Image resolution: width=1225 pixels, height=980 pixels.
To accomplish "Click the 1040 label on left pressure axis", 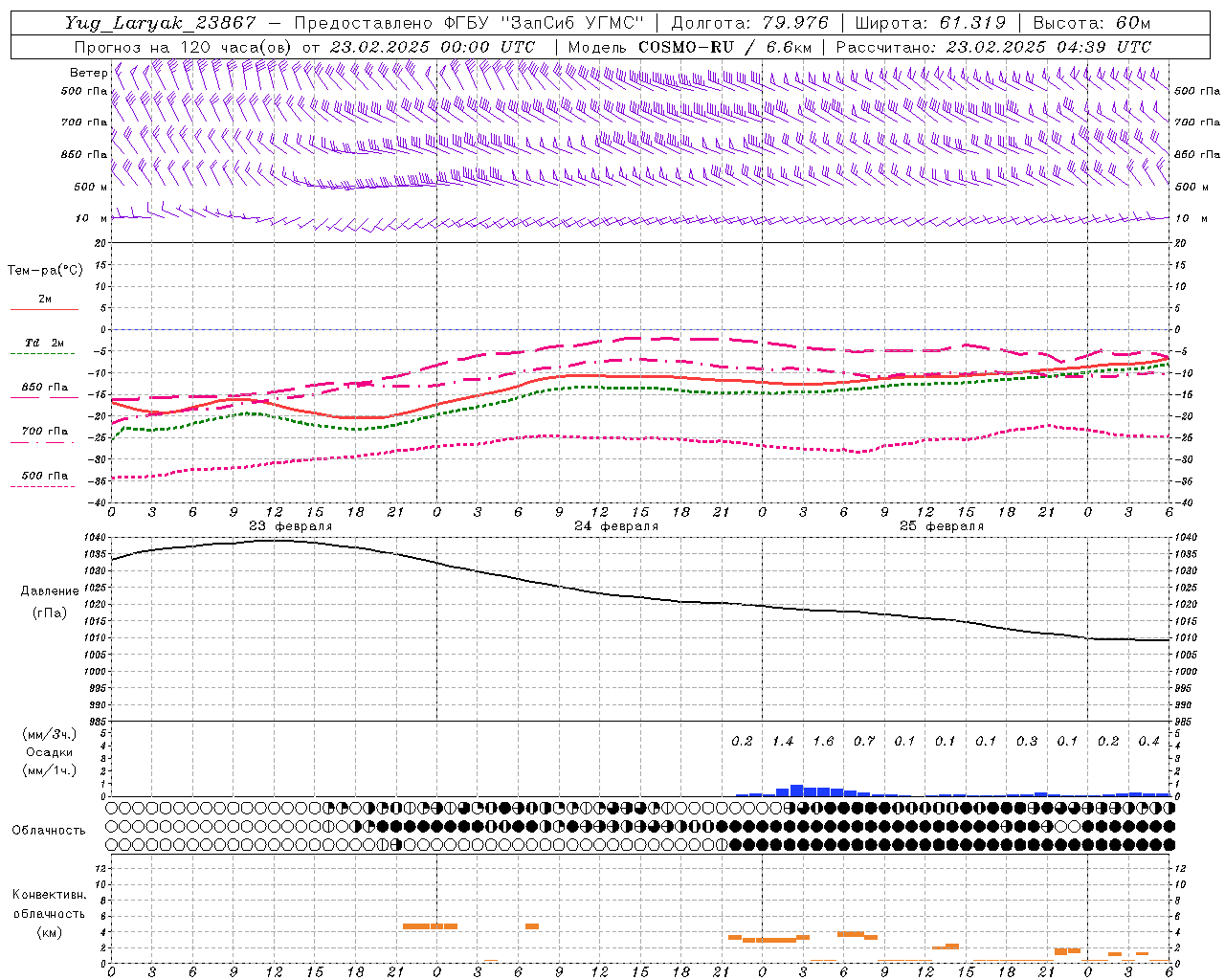I will point(94,537).
